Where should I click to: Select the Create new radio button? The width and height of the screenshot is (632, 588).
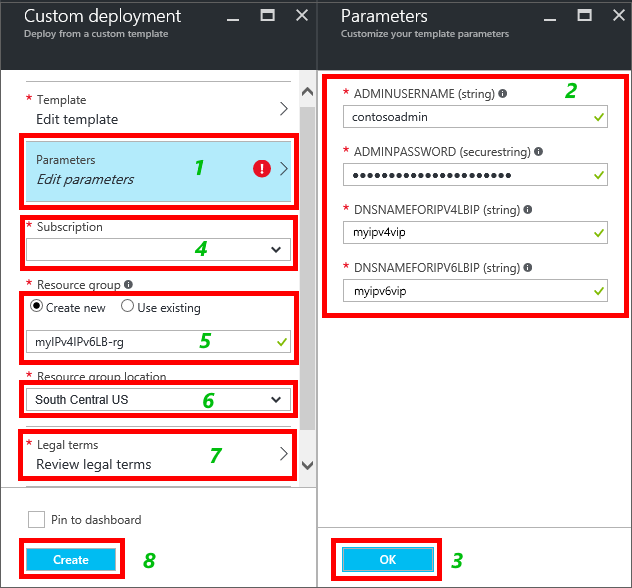tap(36, 306)
